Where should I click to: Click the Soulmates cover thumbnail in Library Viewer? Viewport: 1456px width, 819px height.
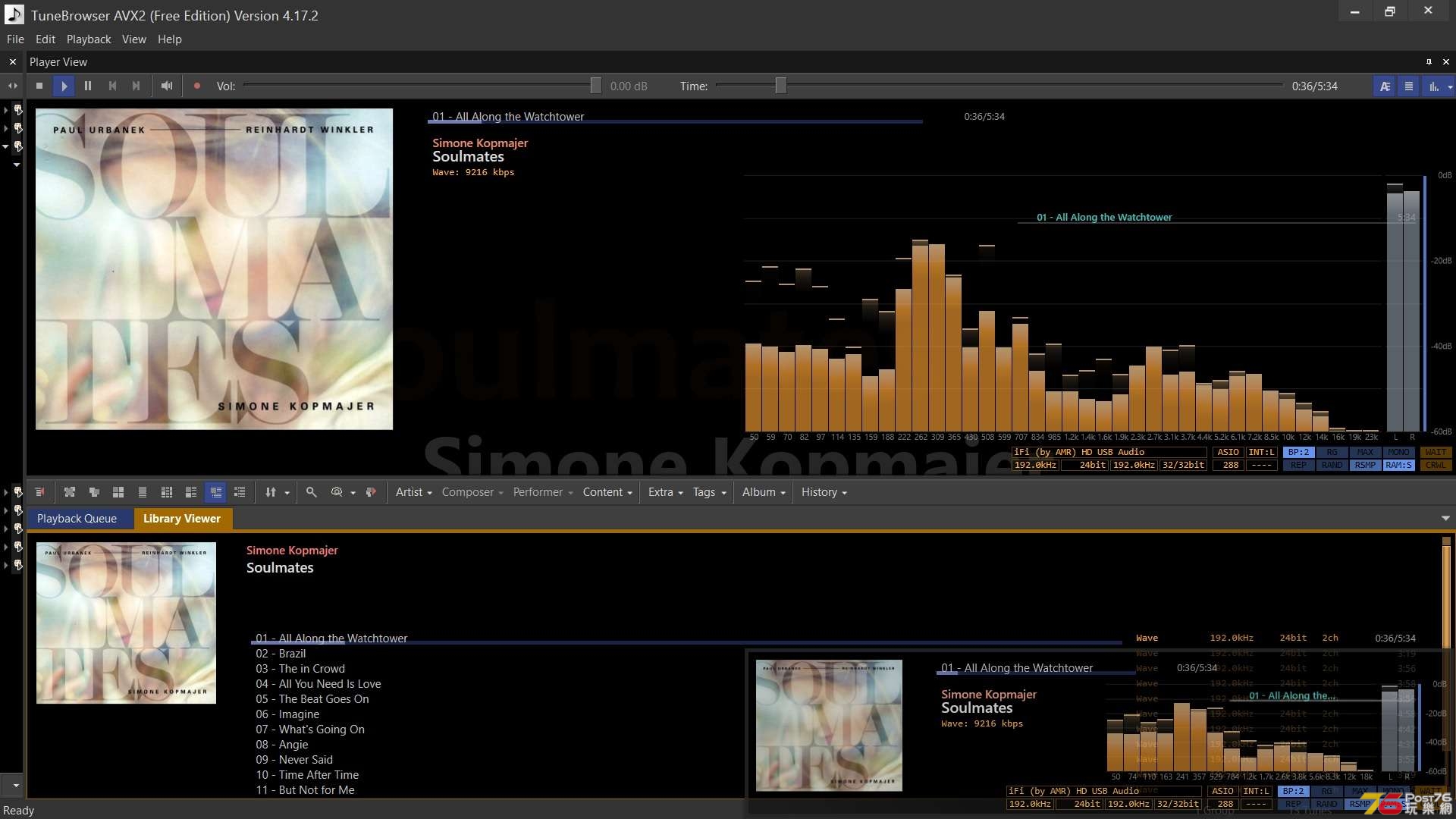click(x=126, y=623)
